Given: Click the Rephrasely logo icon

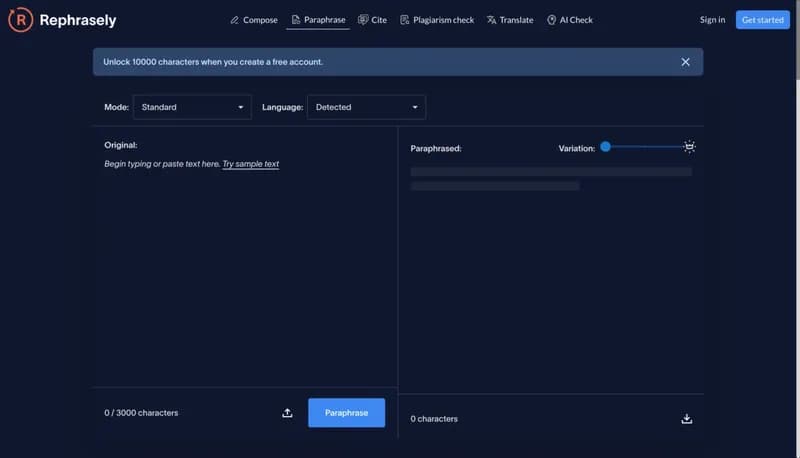Looking at the screenshot, I should pyautogui.click(x=20, y=20).
